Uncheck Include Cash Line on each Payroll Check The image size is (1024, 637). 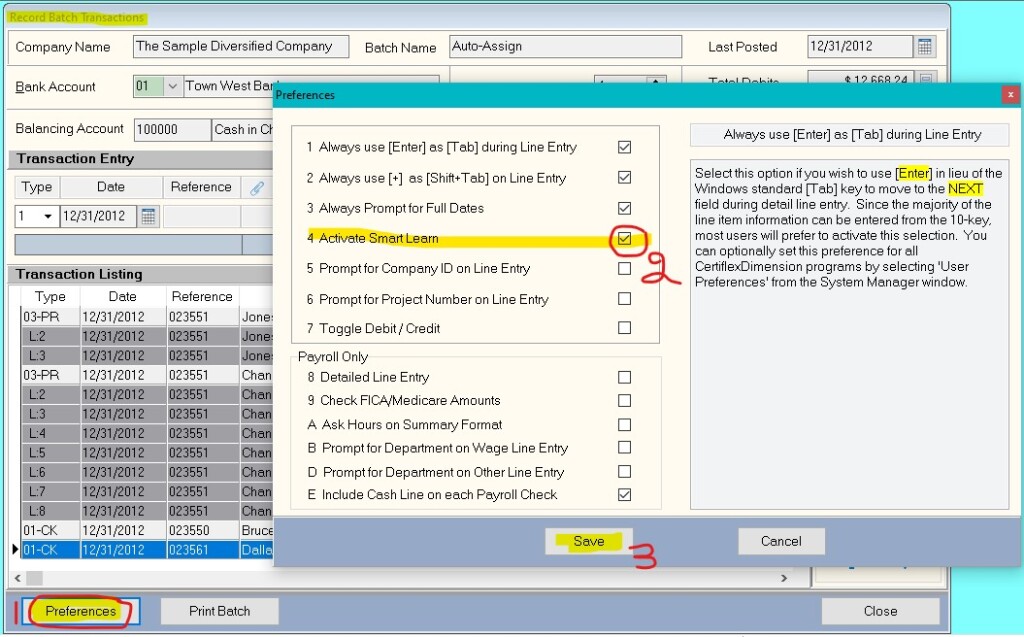click(x=624, y=494)
